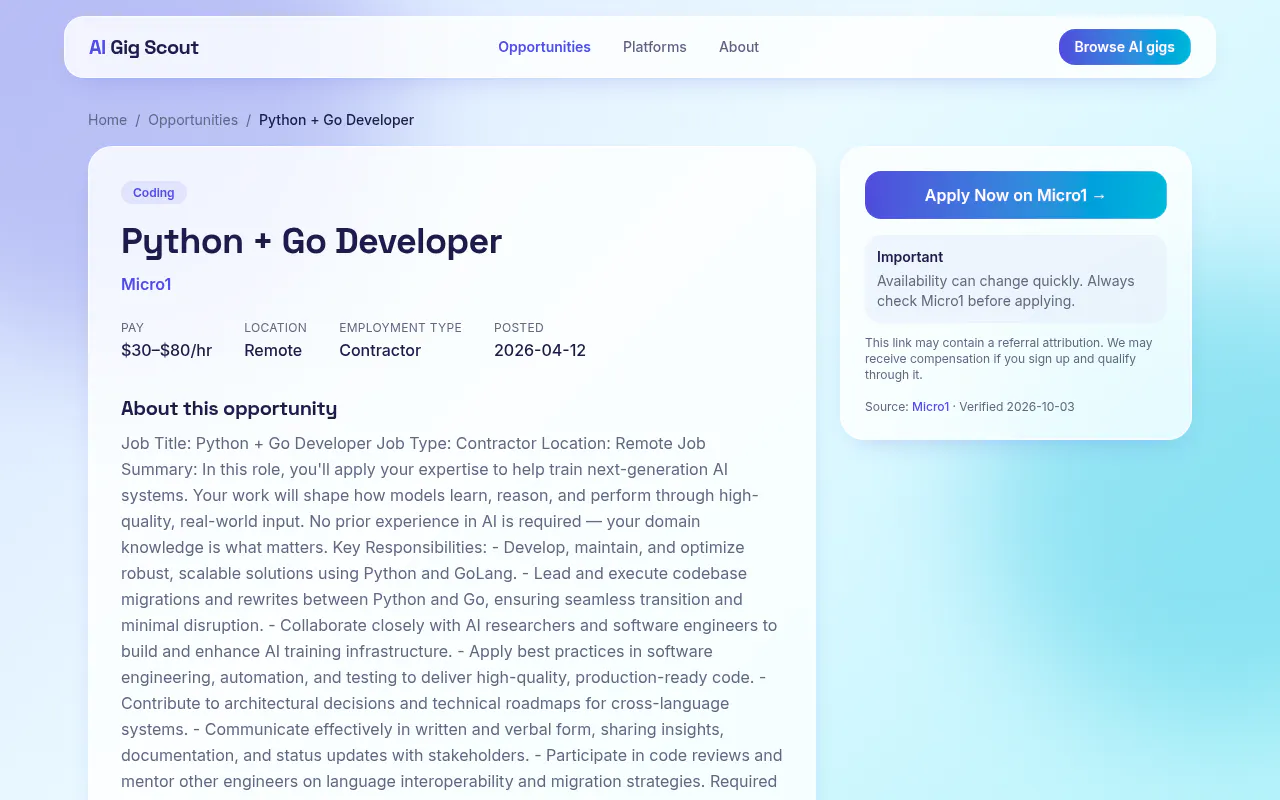
Task: Click the referral attribution disclaimer text
Action: (x=1009, y=359)
